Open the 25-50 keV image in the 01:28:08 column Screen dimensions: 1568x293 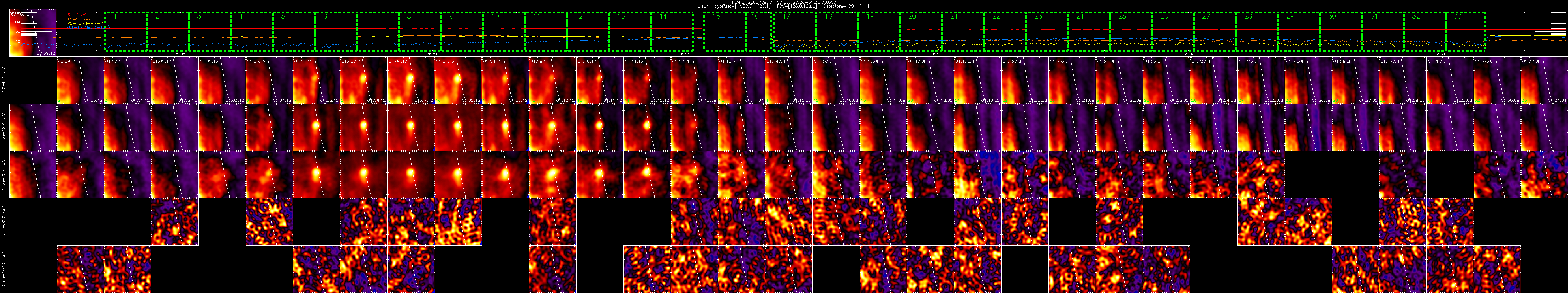pyautogui.click(x=1449, y=222)
